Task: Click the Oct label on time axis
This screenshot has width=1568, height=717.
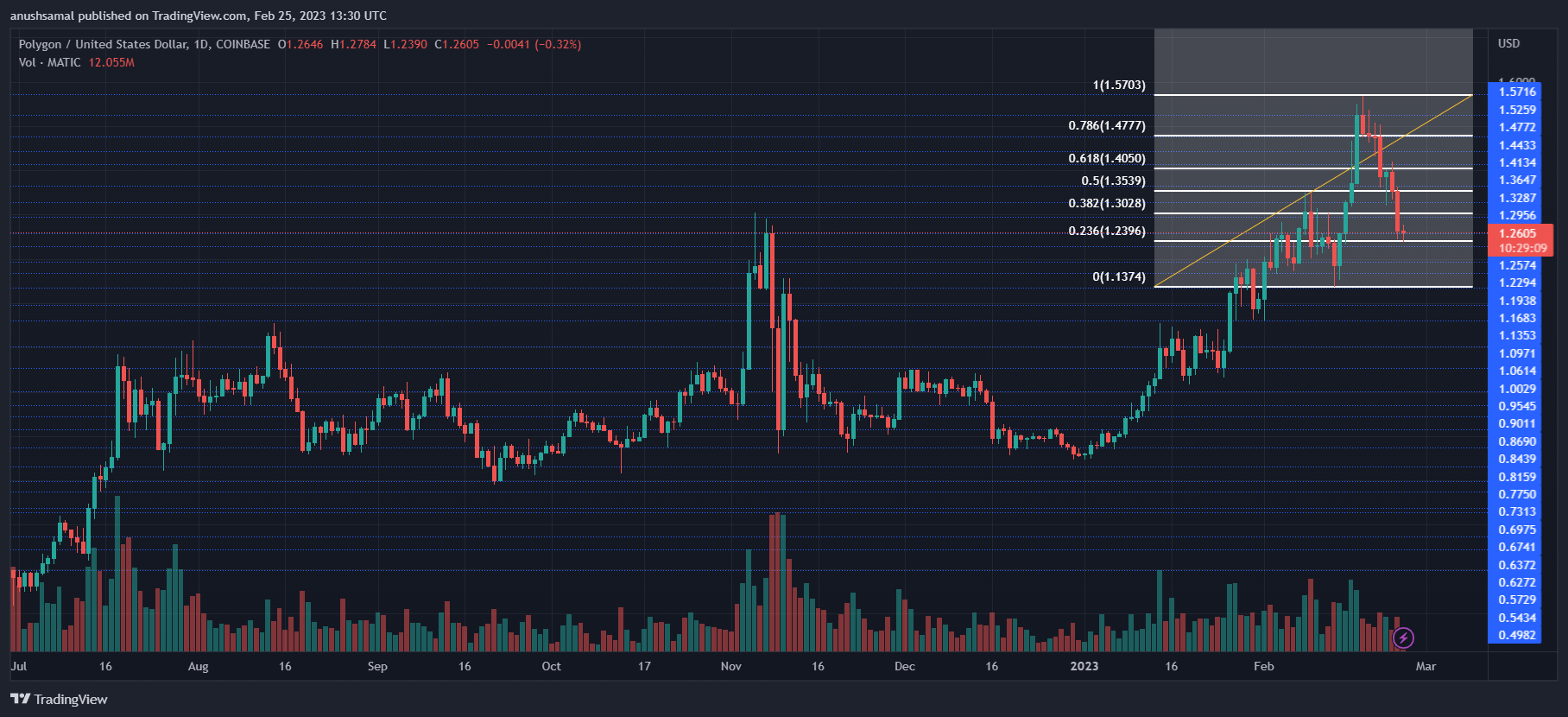Action: click(551, 666)
